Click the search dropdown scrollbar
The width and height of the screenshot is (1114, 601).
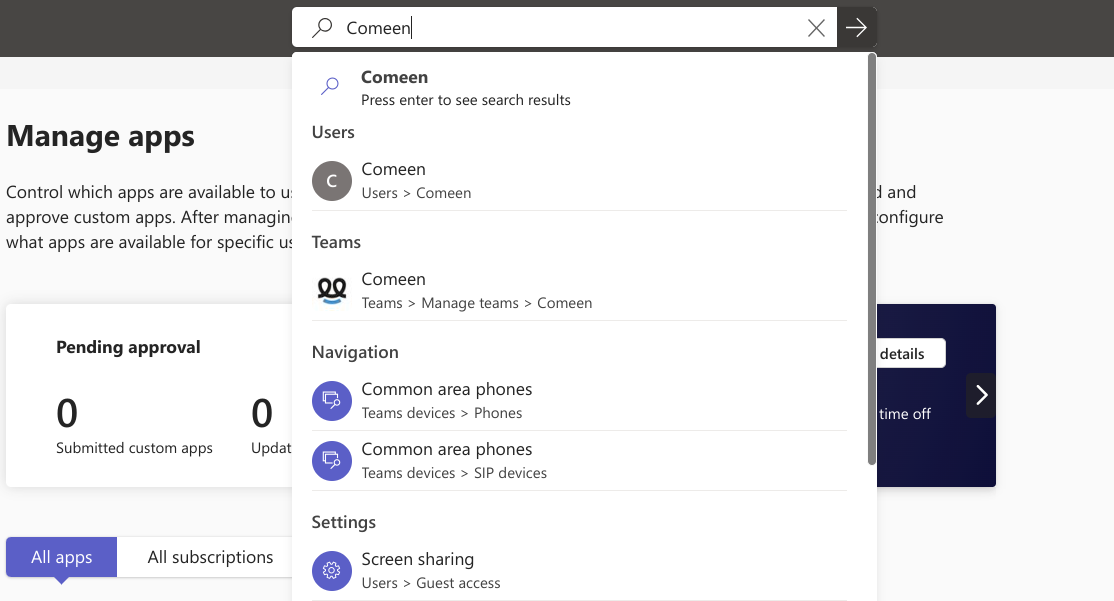tap(872, 259)
